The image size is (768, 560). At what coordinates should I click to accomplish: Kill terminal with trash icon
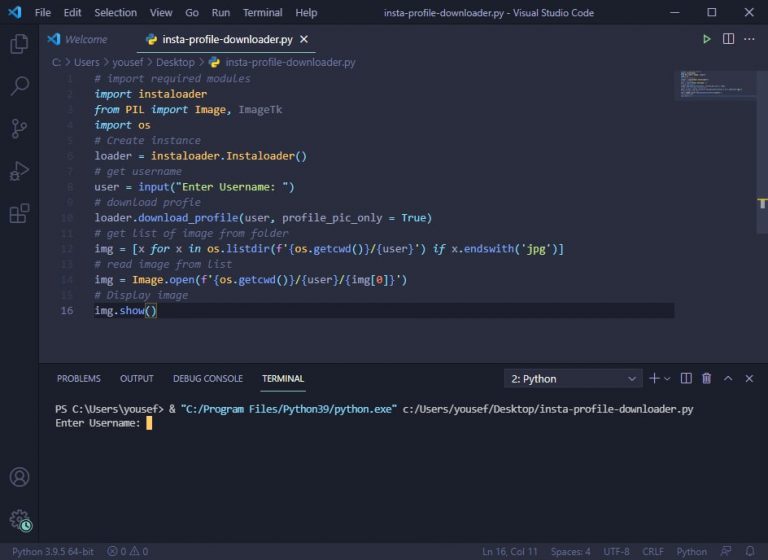(706, 378)
